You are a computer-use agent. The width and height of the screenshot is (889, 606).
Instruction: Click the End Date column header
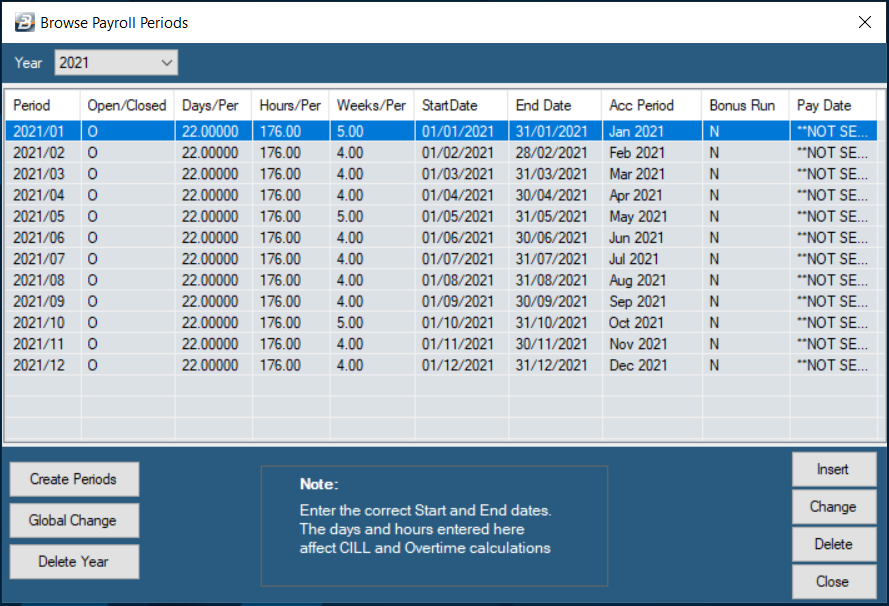555,105
